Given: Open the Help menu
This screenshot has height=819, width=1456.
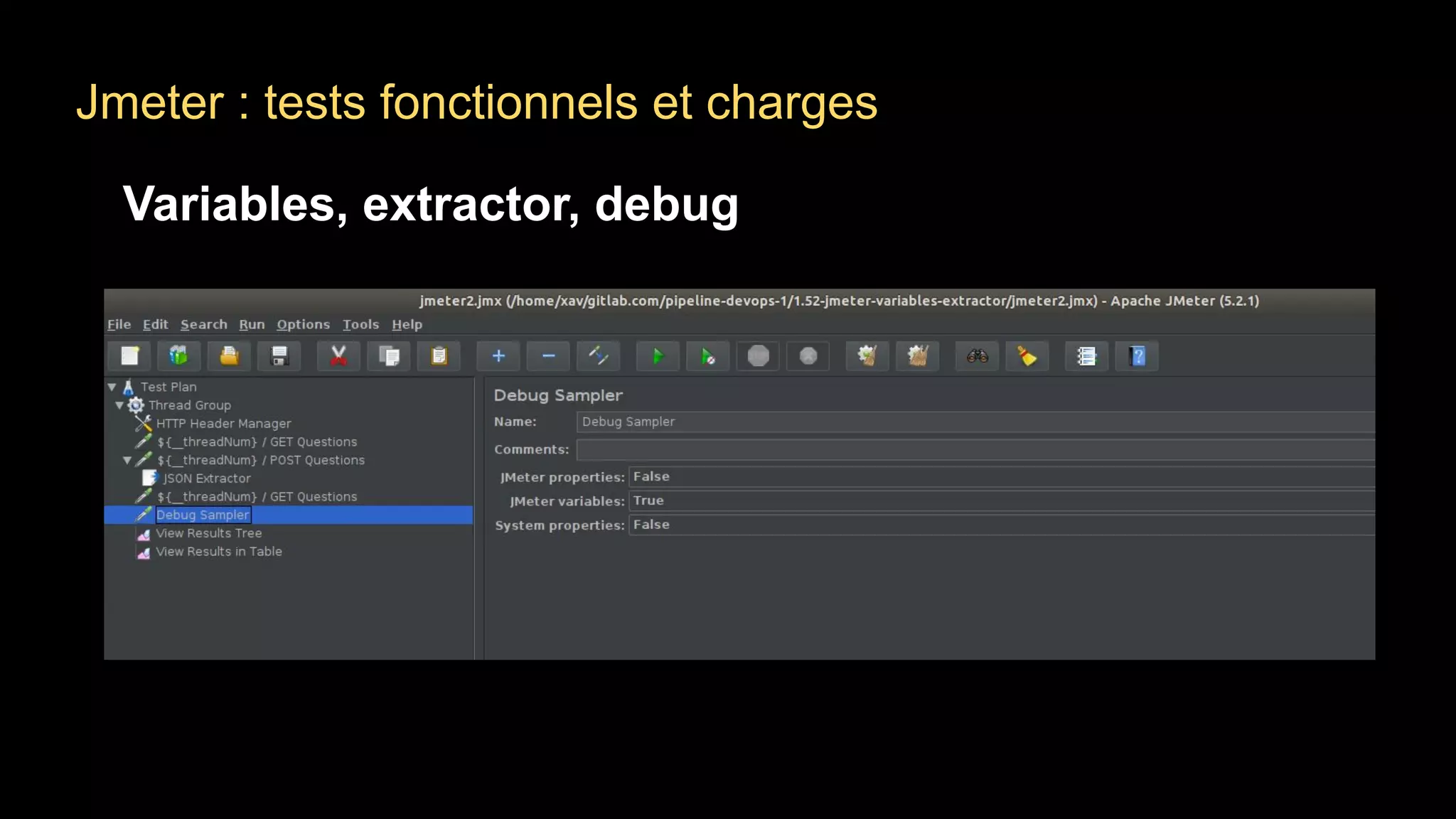Looking at the screenshot, I should click(x=407, y=325).
